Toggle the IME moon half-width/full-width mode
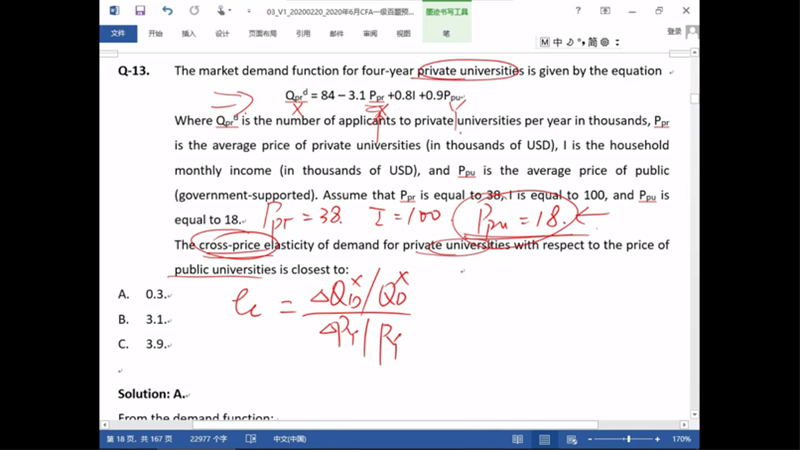The image size is (800, 450). [569, 43]
